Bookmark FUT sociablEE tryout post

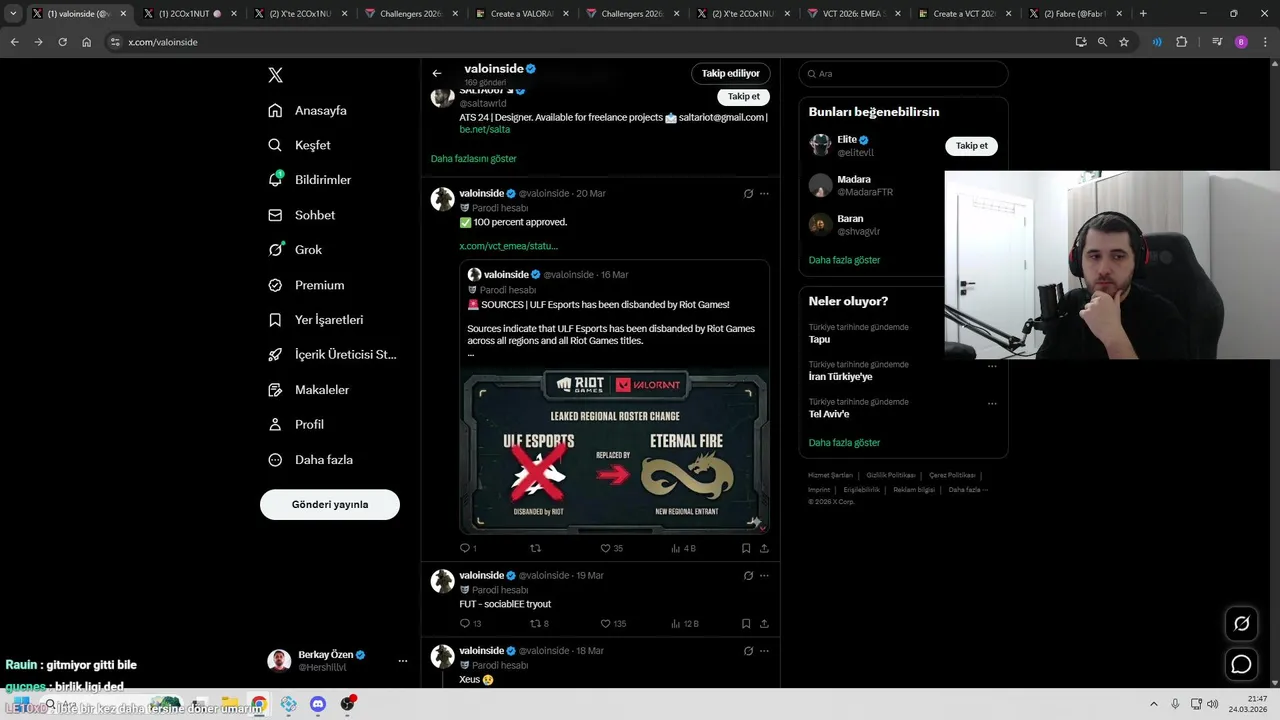point(746,624)
